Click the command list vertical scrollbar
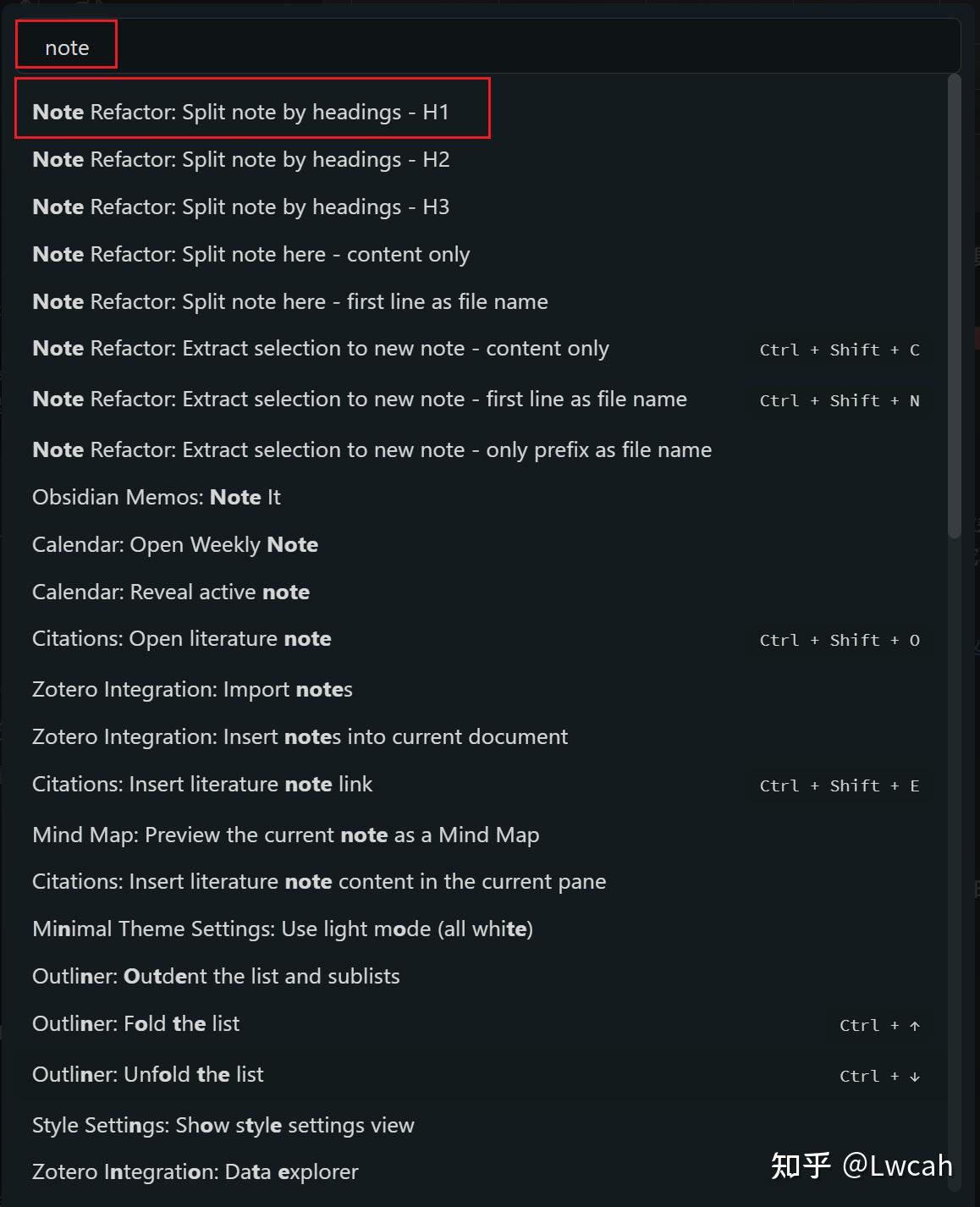This screenshot has width=980, height=1207. coord(955,306)
